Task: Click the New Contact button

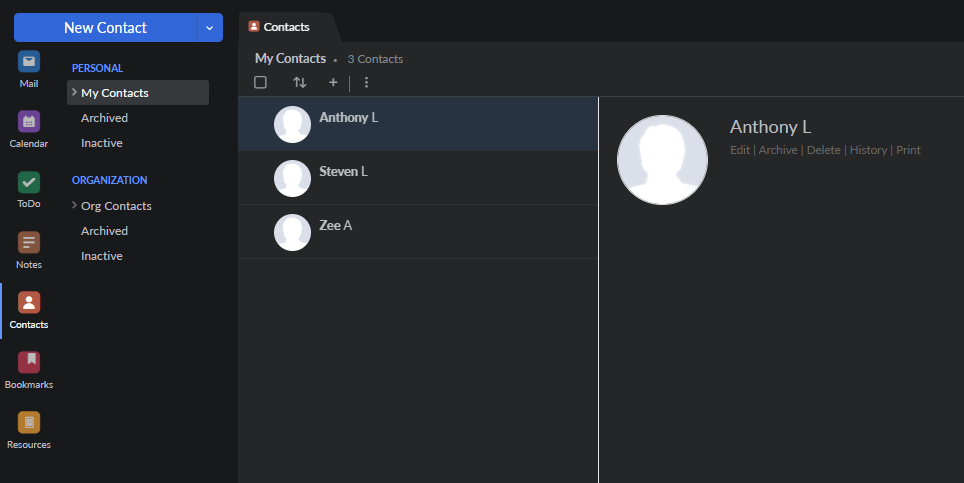Action: [105, 28]
